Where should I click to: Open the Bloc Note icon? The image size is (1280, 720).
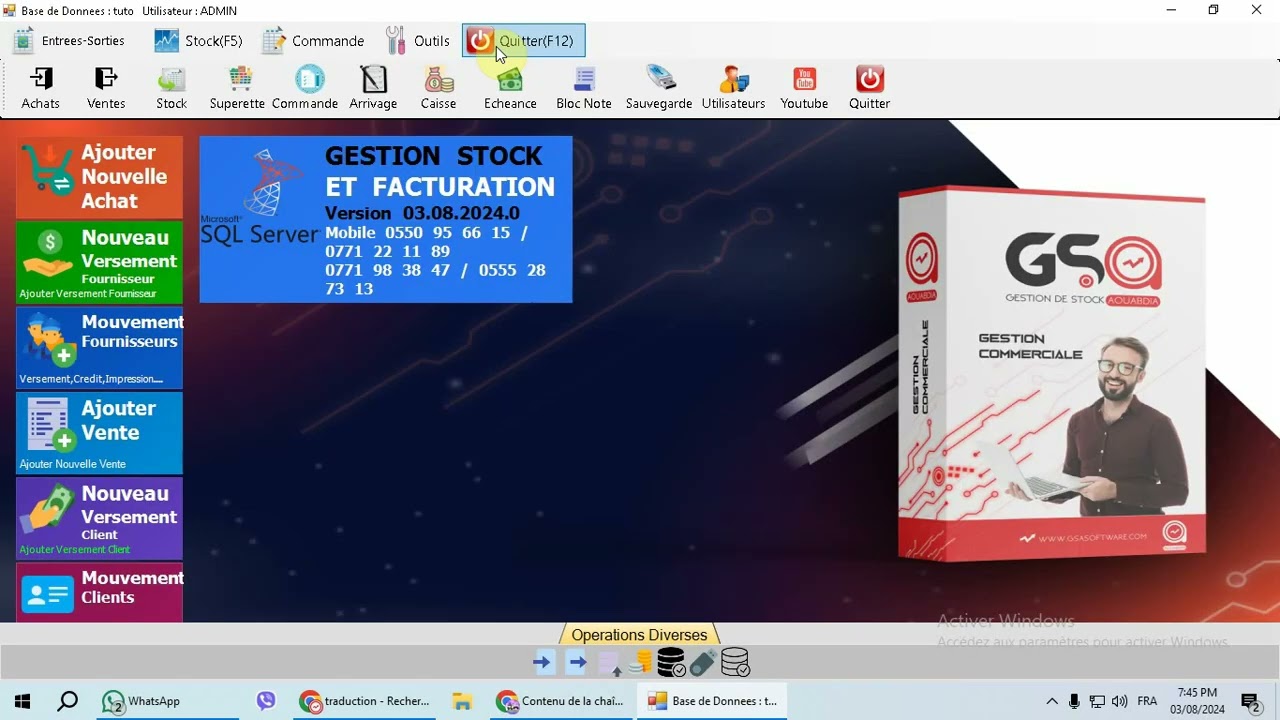tap(584, 88)
